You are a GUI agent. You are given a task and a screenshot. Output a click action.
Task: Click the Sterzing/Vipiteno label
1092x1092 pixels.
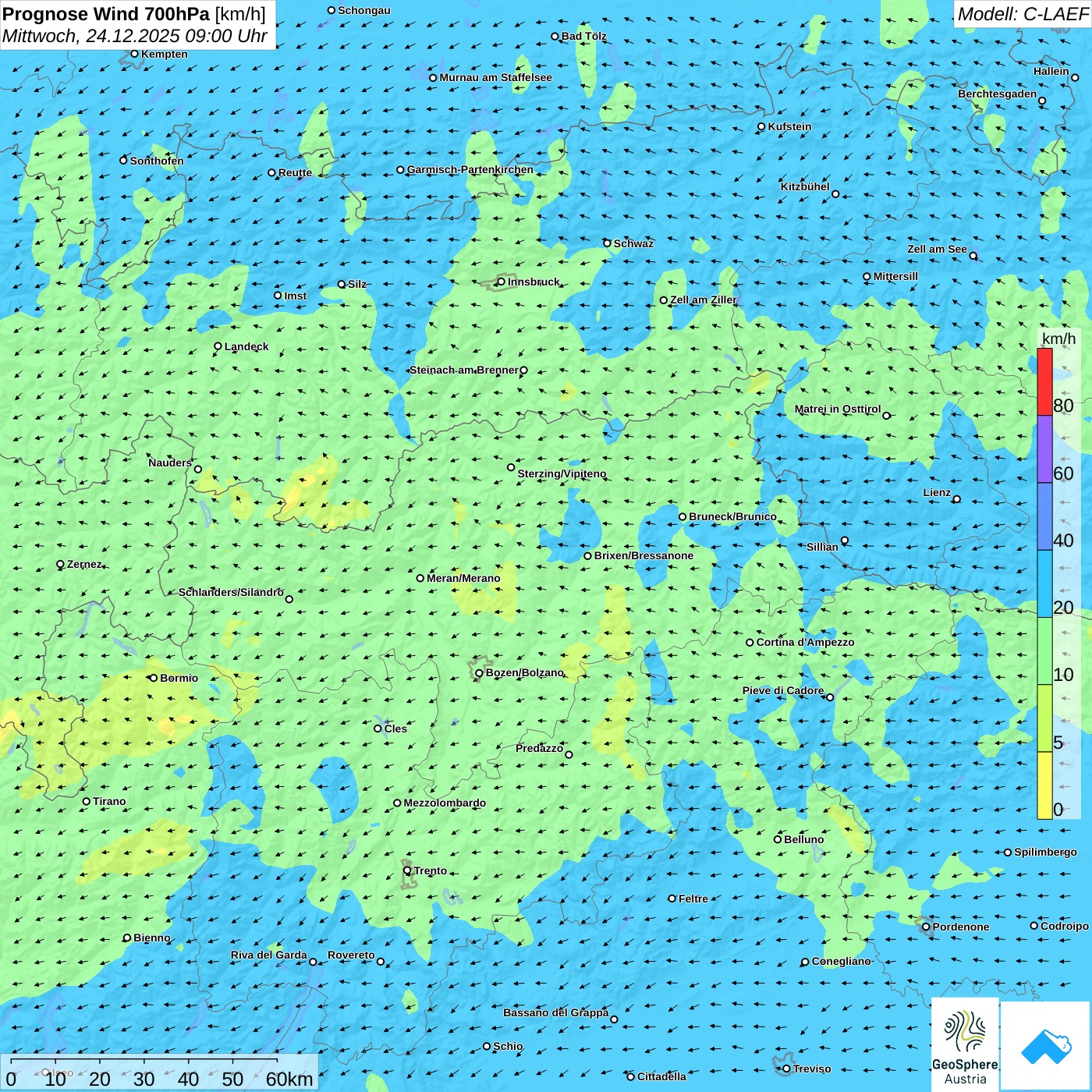pyautogui.click(x=562, y=473)
